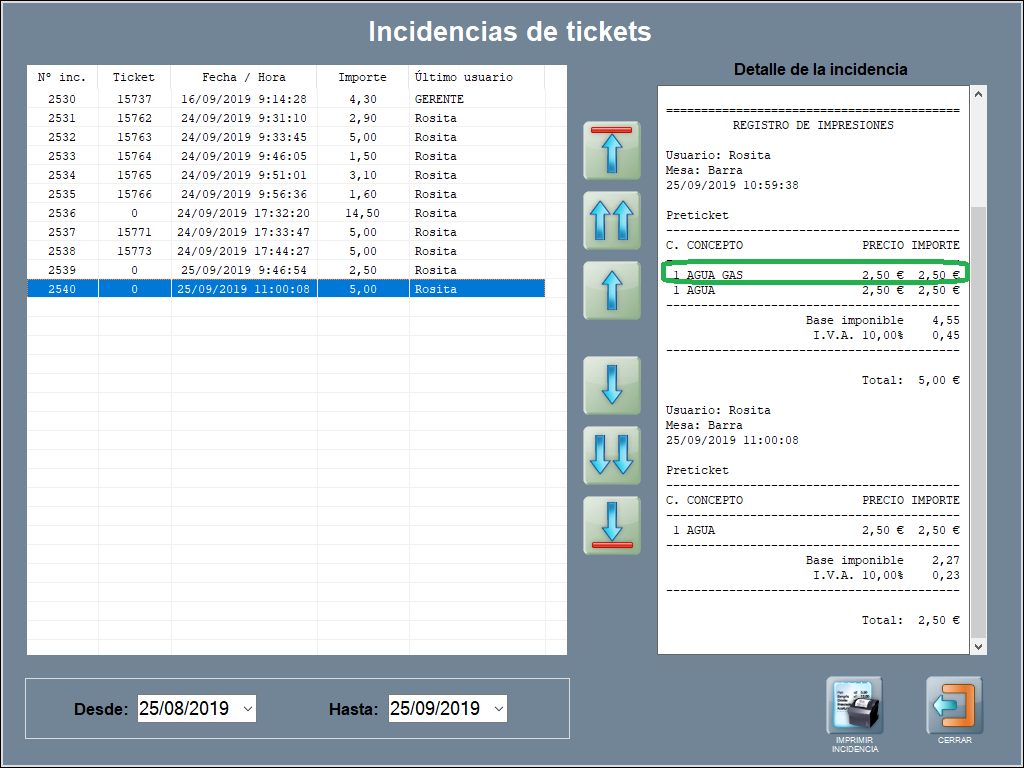Screen dimensions: 1024x768
Task: Open the Desde date dropdown
Action: click(248, 709)
